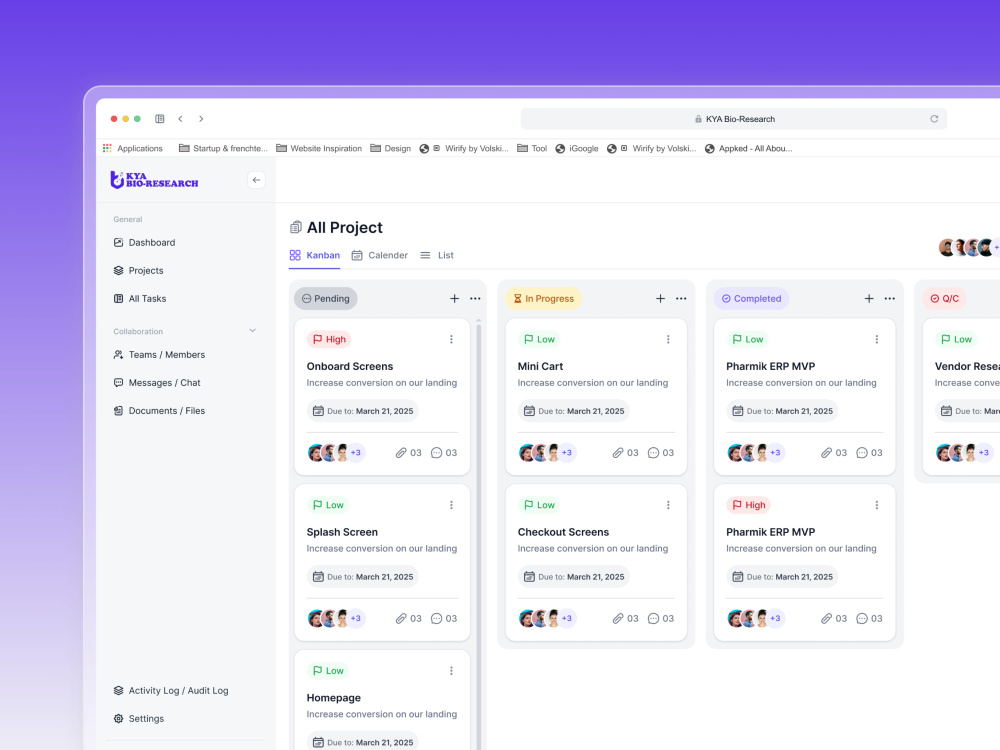Open Pending column more options
The image size is (1000, 750).
[x=475, y=298]
